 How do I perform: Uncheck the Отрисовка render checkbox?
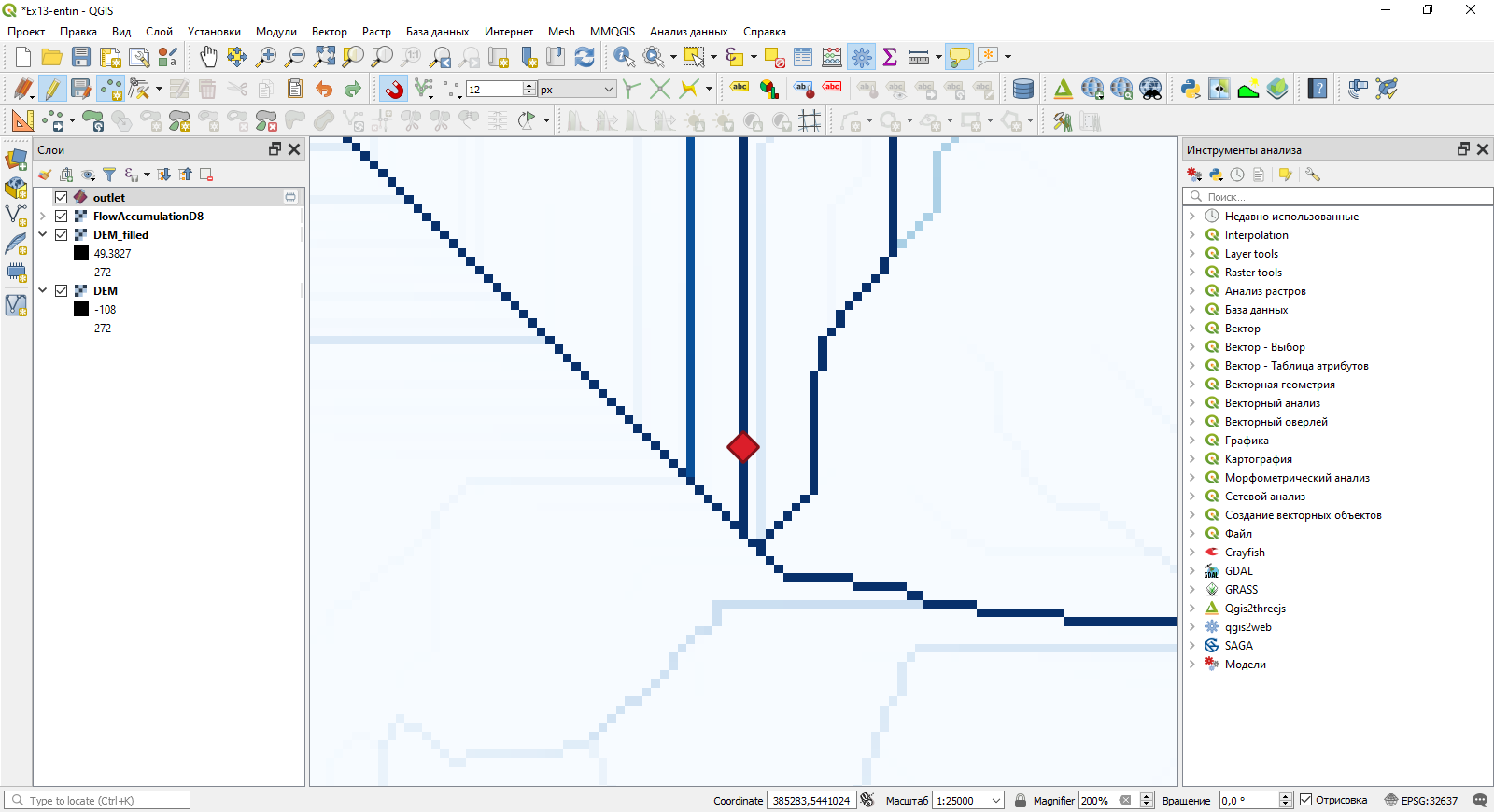[x=1306, y=800]
